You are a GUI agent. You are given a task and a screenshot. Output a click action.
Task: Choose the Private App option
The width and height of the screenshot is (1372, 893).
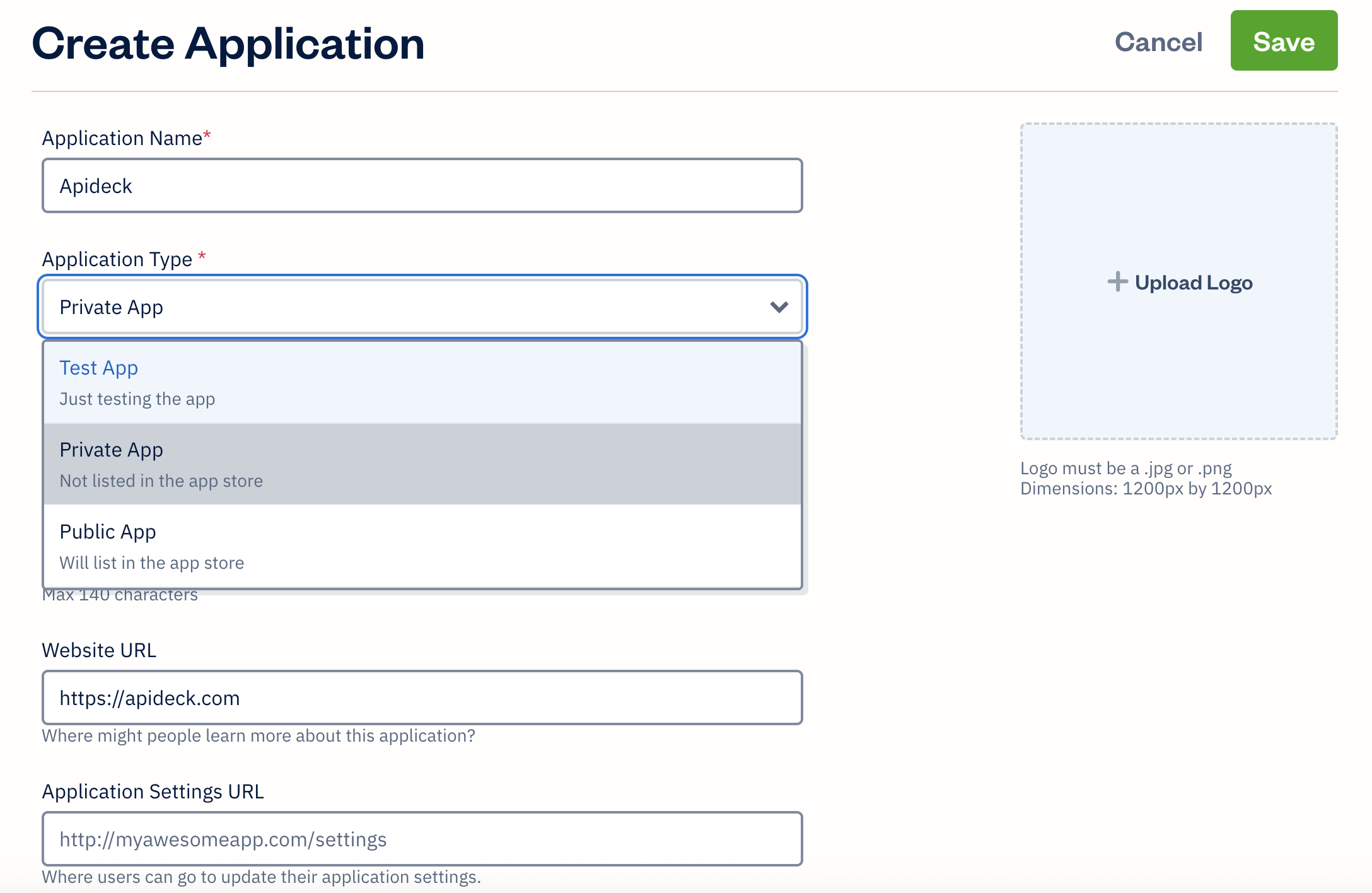pyautogui.click(x=111, y=450)
